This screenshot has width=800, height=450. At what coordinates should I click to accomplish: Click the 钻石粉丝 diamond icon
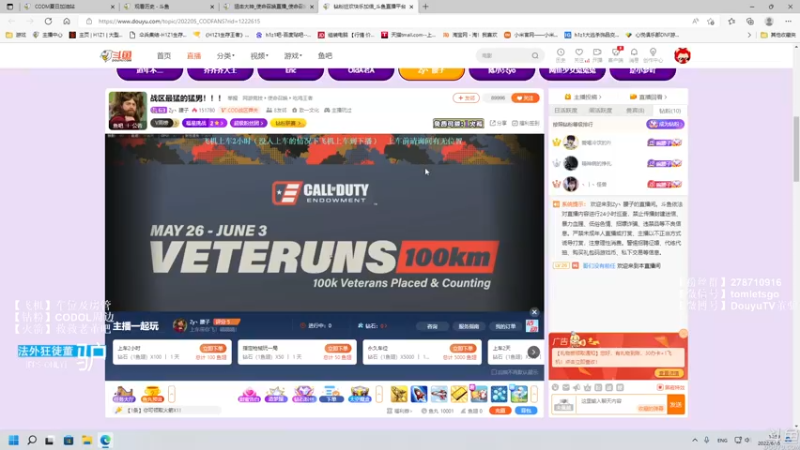[x=304, y=394]
